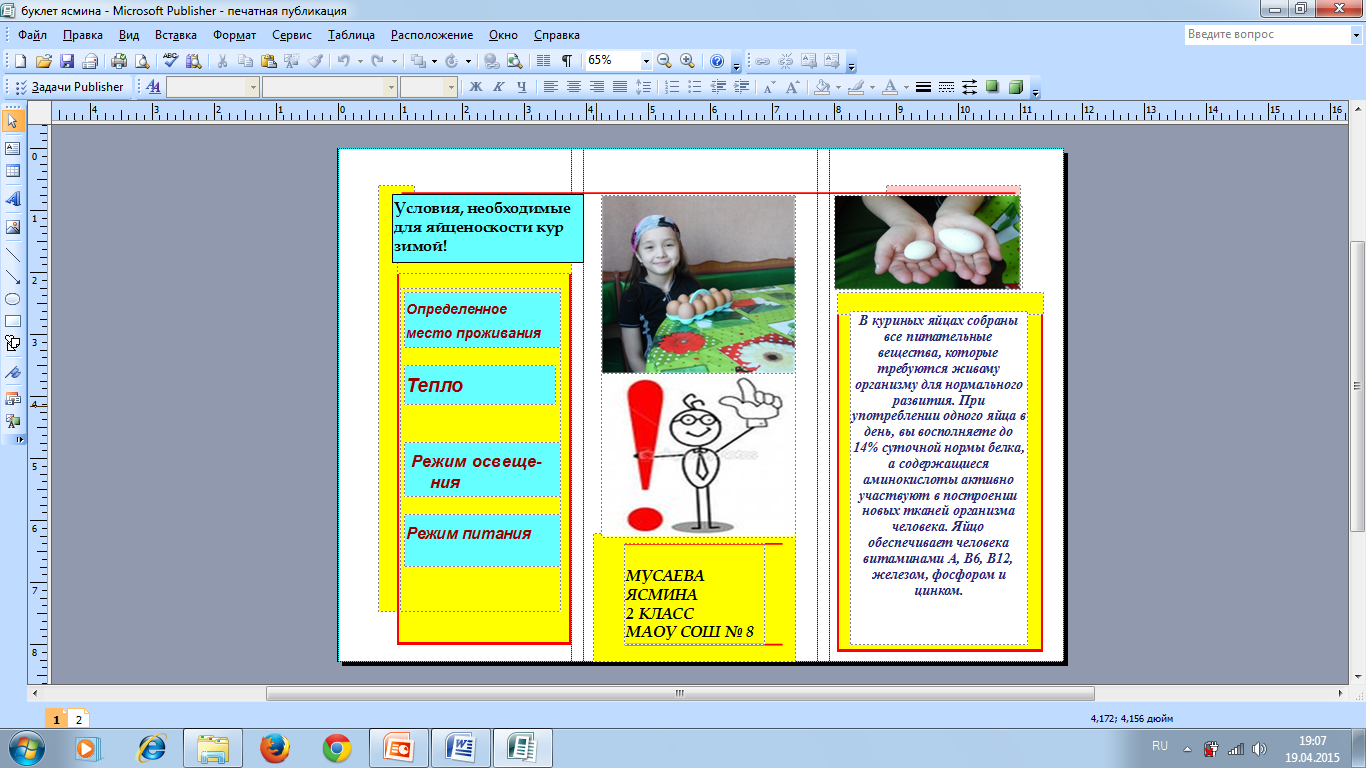Select the Line drawing tool
This screenshot has width=1366, height=768.
[13, 255]
